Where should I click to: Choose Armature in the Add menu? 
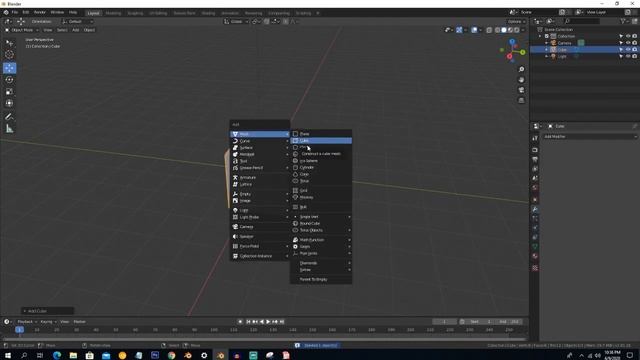click(260, 178)
